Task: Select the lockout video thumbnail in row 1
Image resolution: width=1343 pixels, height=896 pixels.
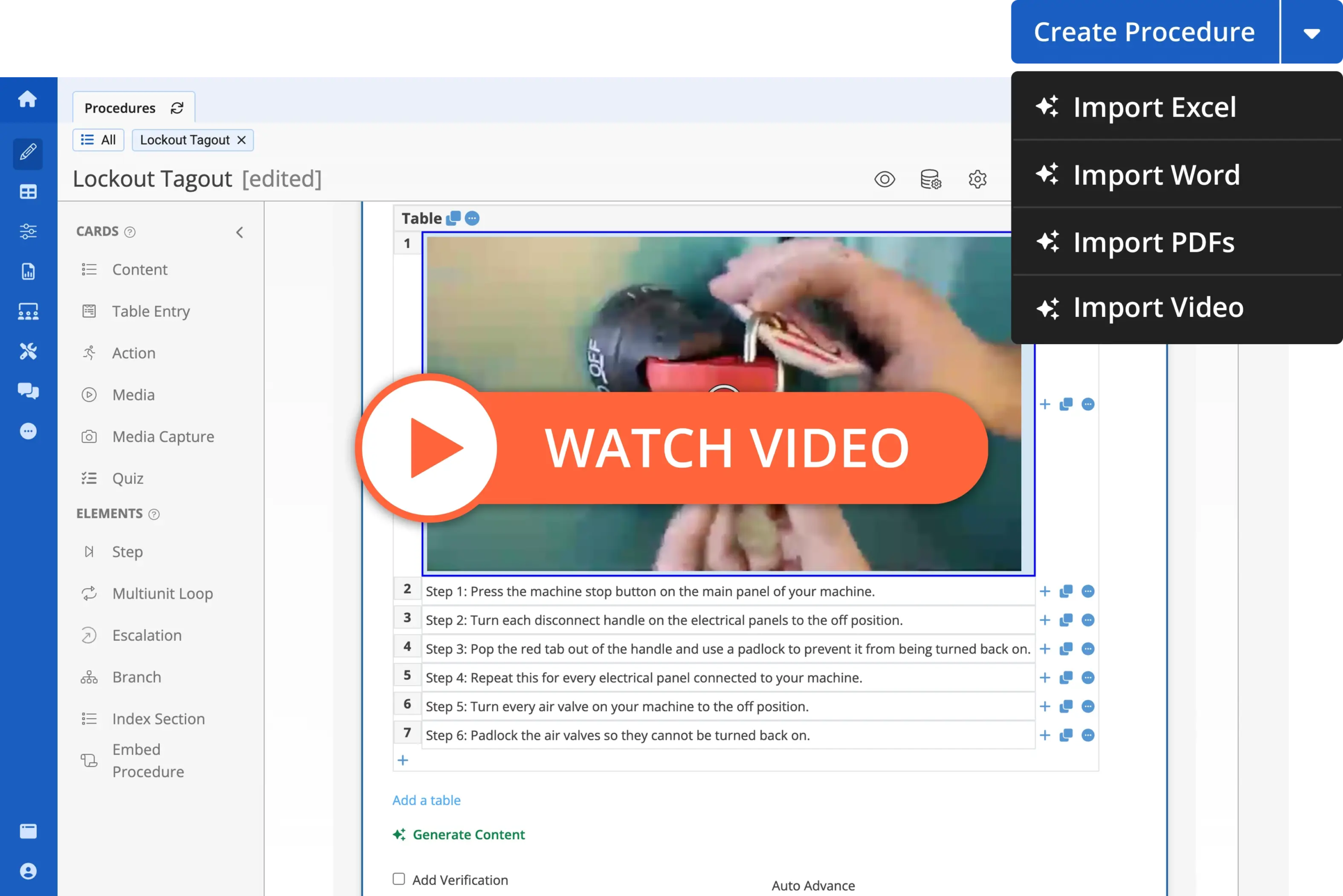Action: [x=723, y=403]
